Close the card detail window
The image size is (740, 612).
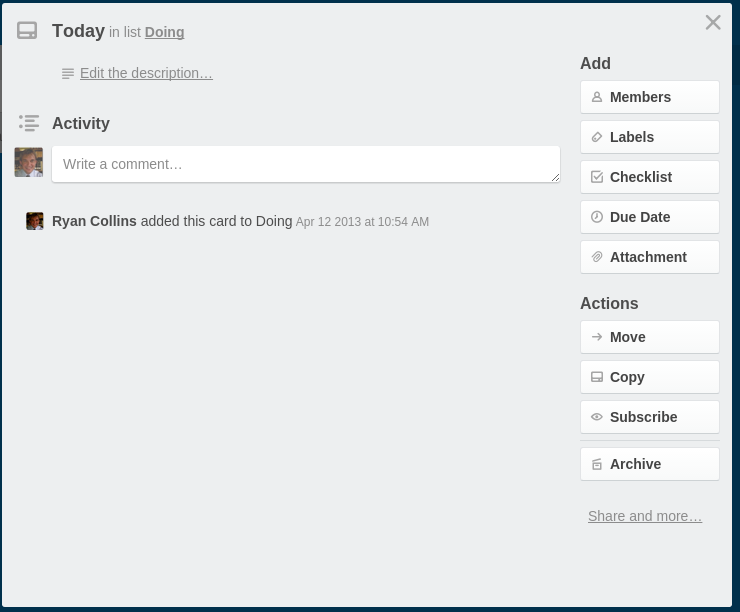coord(713,22)
